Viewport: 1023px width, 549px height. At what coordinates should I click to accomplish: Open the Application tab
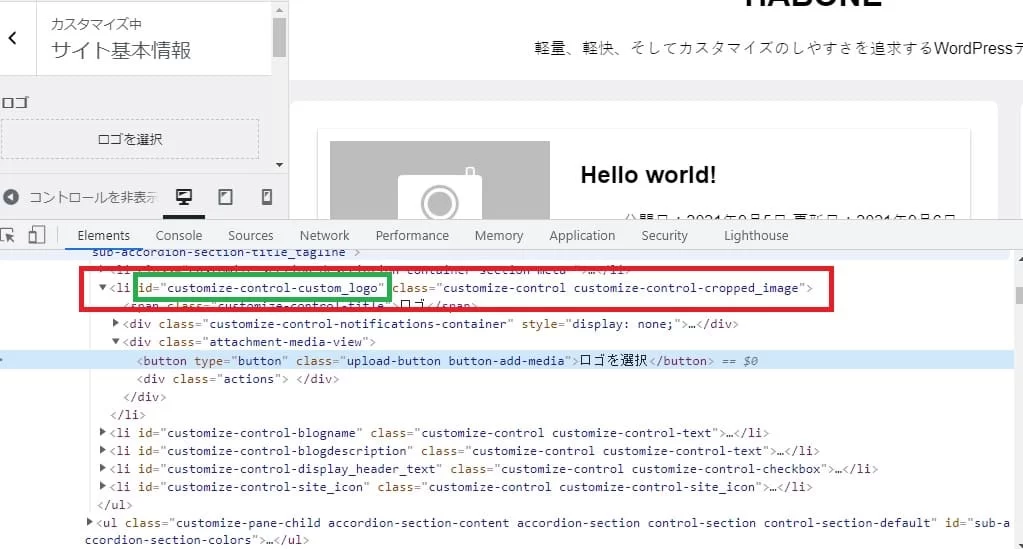(x=582, y=236)
